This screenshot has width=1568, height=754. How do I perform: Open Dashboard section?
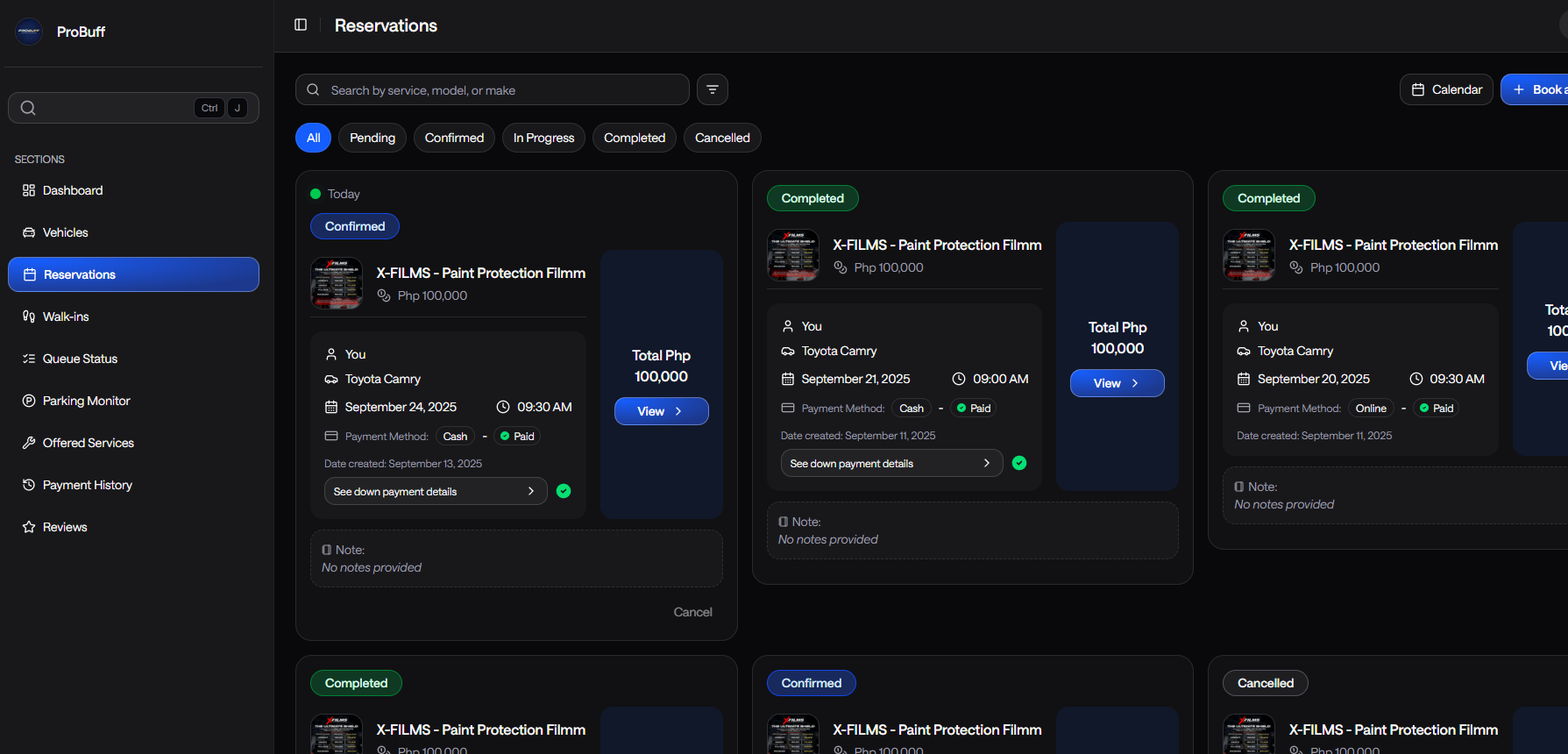(x=133, y=190)
